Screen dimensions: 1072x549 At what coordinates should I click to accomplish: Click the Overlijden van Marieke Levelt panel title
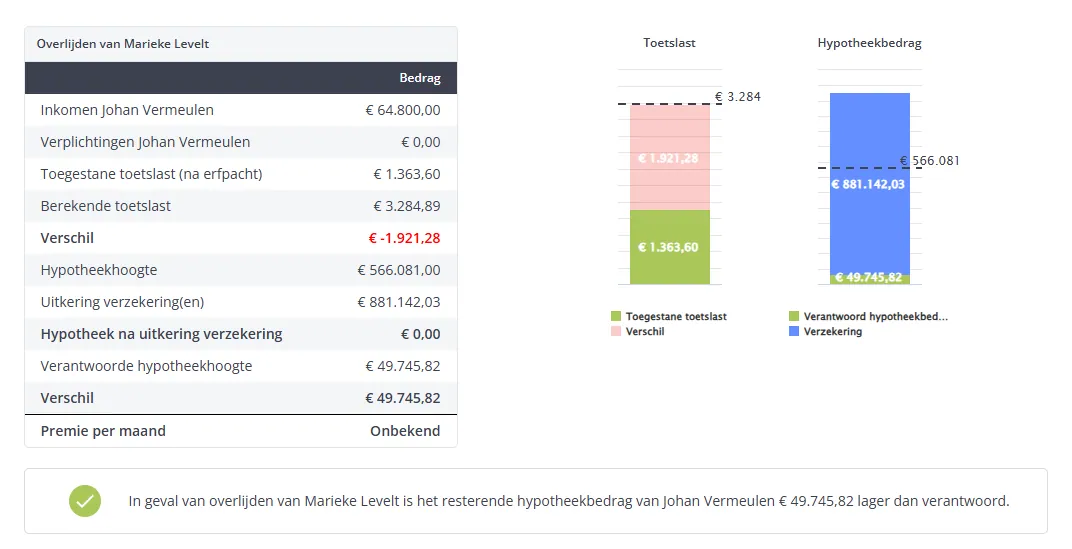click(x=123, y=44)
